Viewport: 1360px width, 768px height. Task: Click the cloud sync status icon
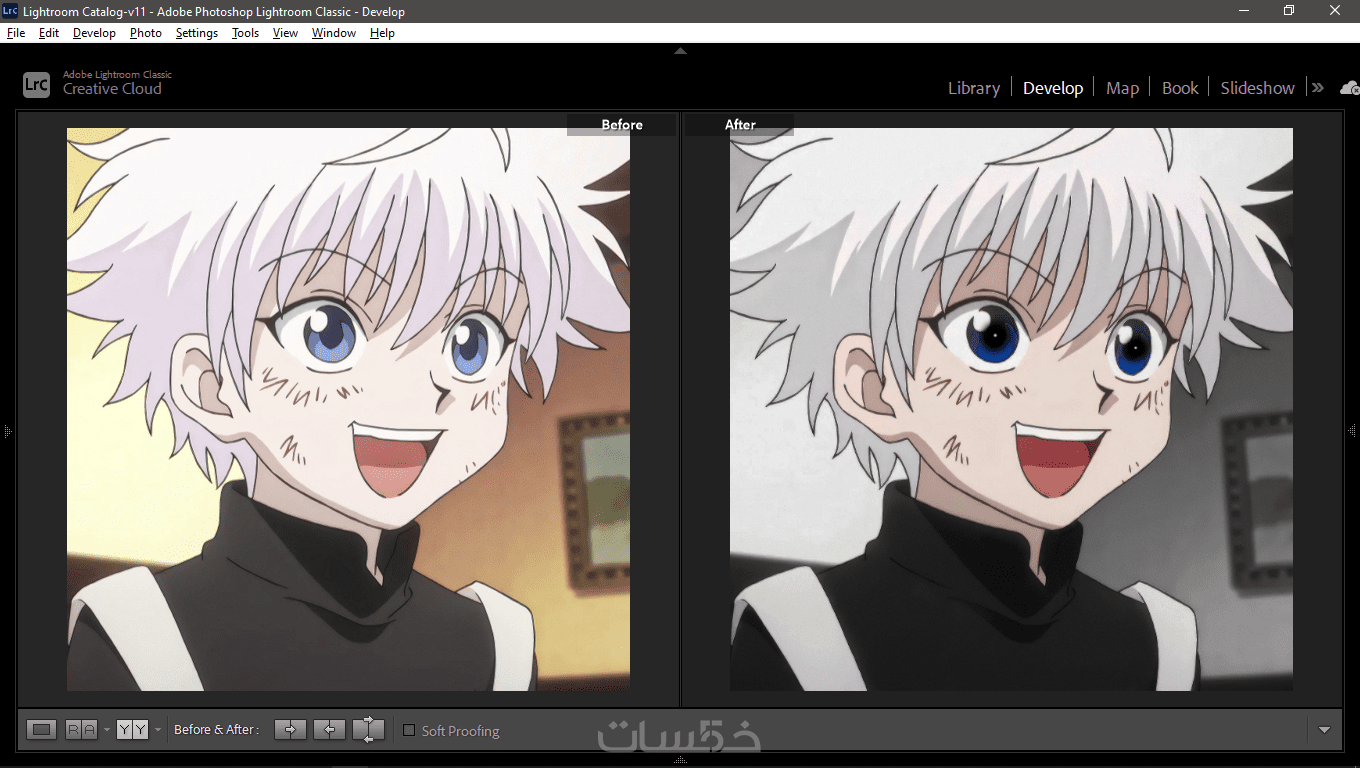pos(1350,88)
